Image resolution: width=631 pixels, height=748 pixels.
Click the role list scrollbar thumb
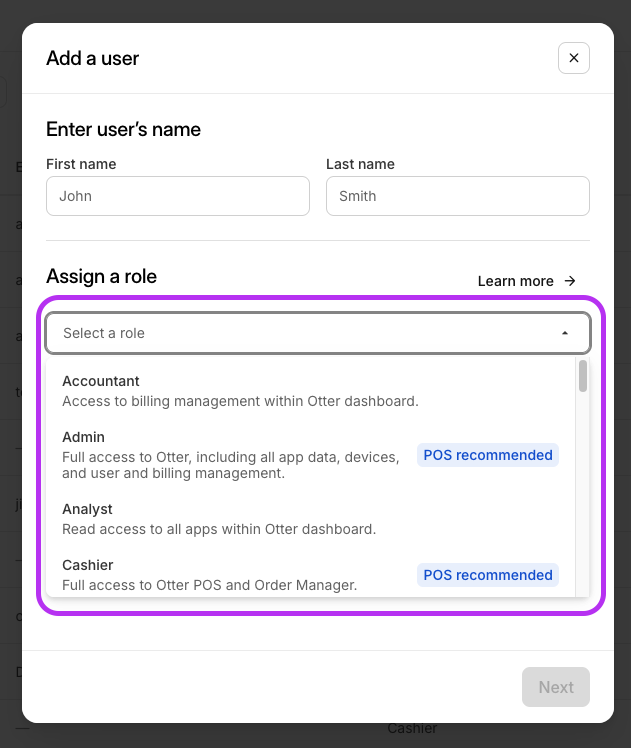tap(583, 376)
